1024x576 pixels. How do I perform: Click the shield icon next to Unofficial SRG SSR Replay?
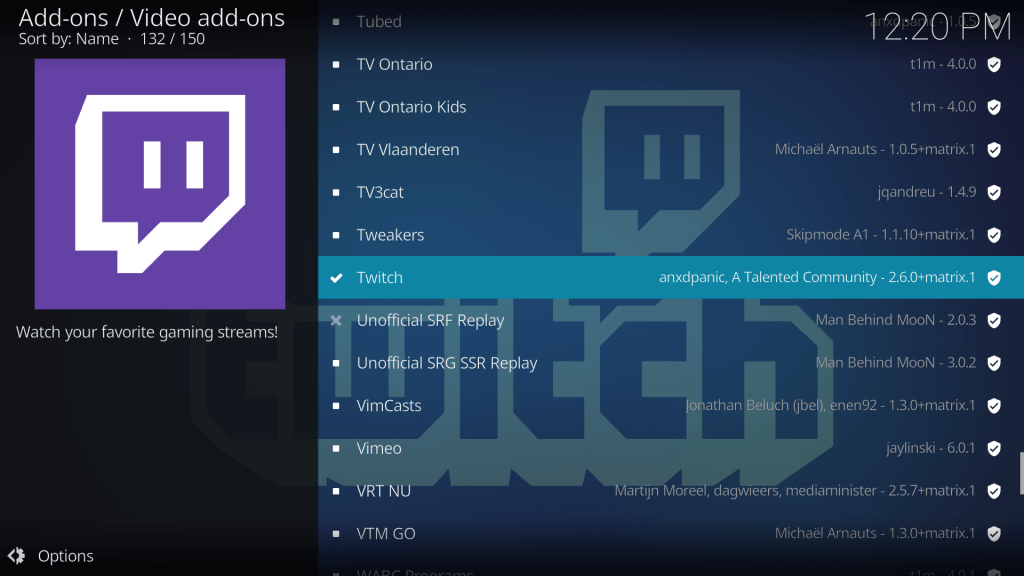[993, 363]
